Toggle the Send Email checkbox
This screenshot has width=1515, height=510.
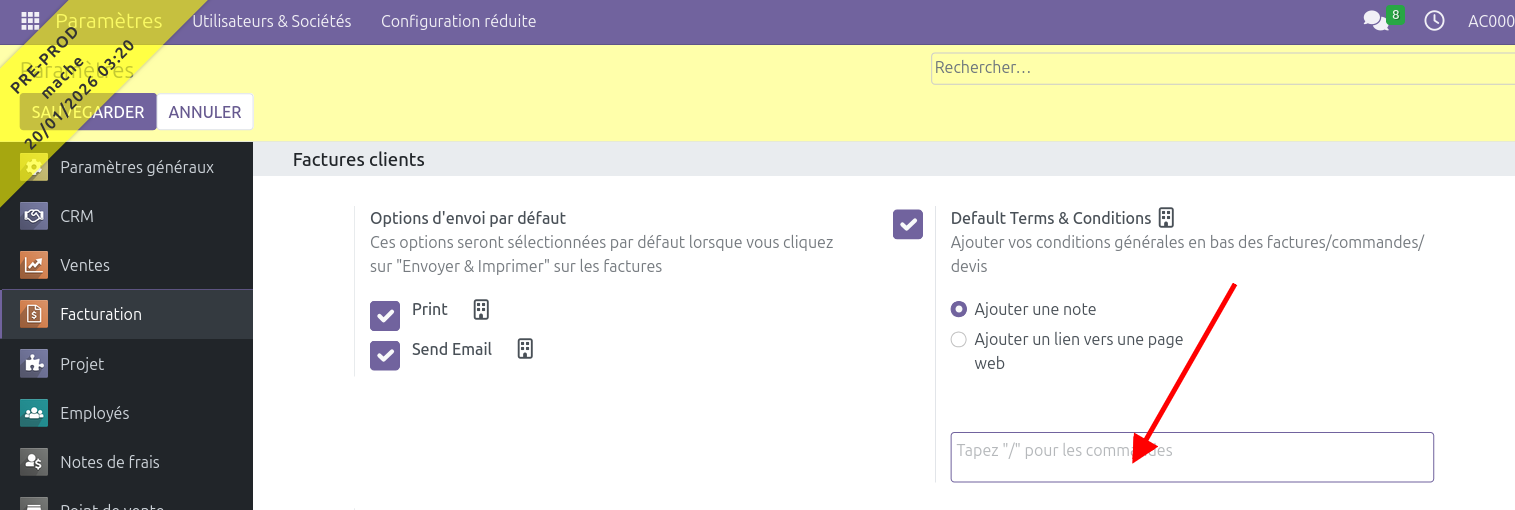[x=385, y=355]
